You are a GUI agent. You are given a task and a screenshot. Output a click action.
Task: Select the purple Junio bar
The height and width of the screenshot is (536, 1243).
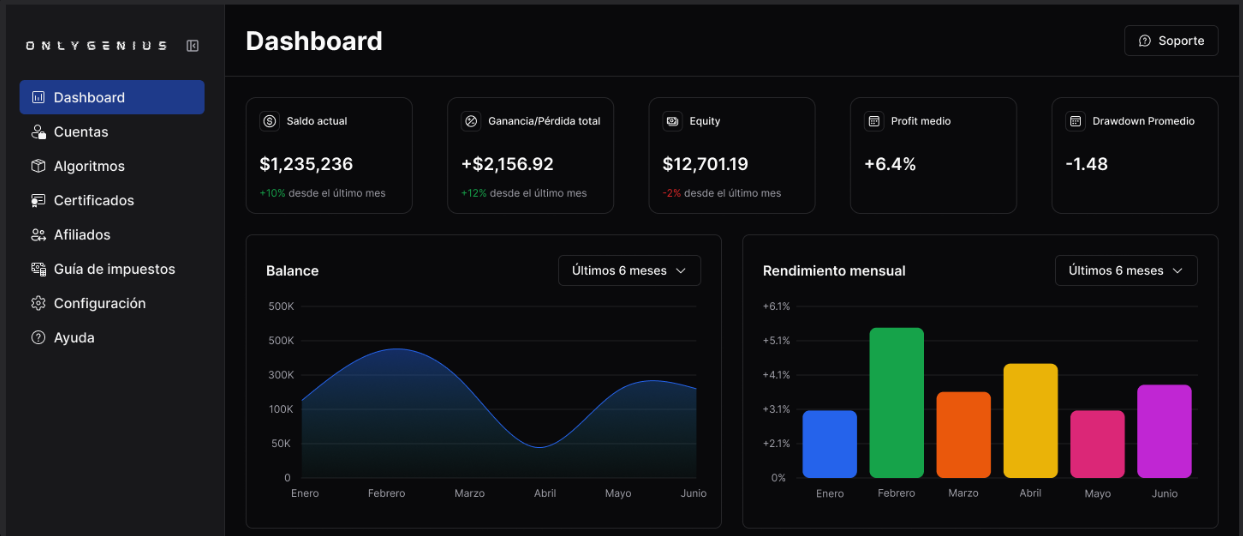[x=1165, y=431]
